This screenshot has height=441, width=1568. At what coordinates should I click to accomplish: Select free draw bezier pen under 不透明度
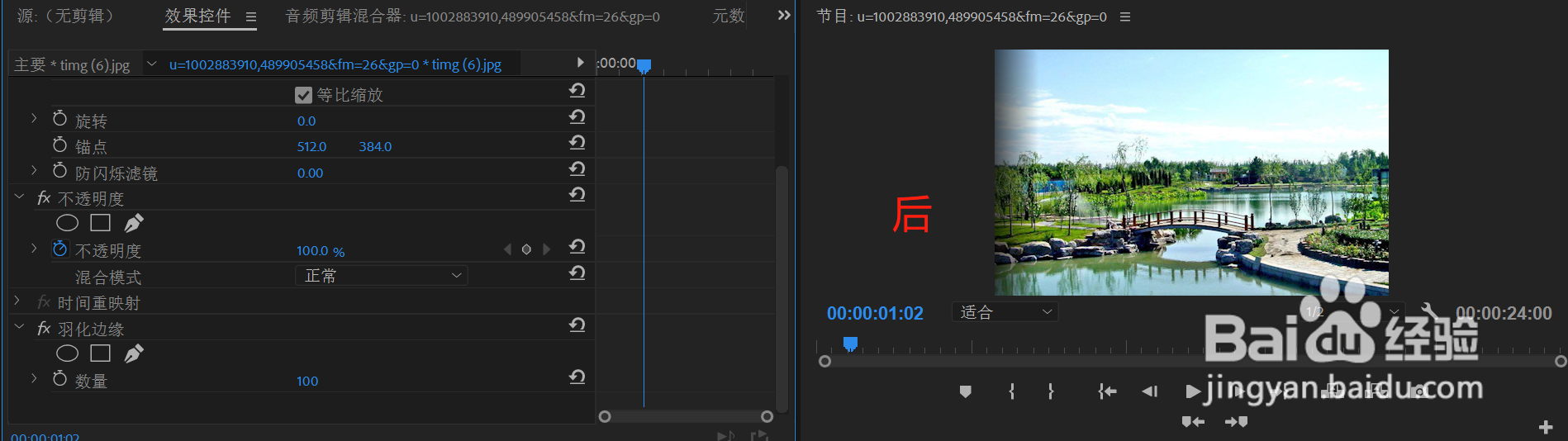[133, 223]
